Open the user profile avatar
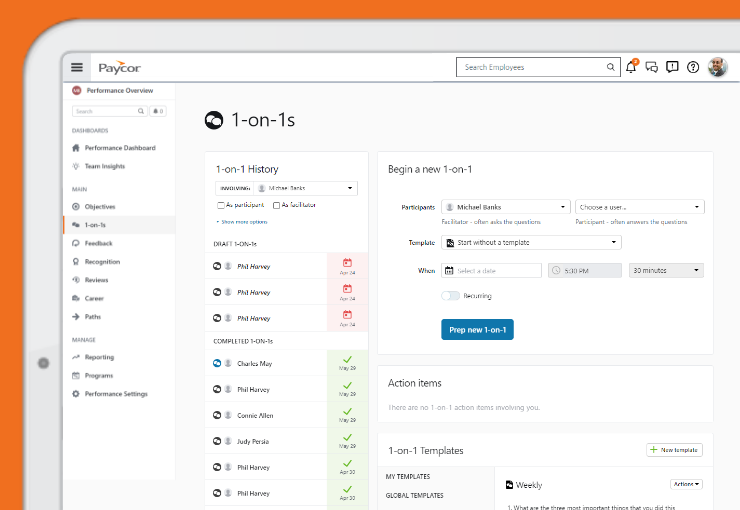The width and height of the screenshot is (740, 510). pos(717,67)
